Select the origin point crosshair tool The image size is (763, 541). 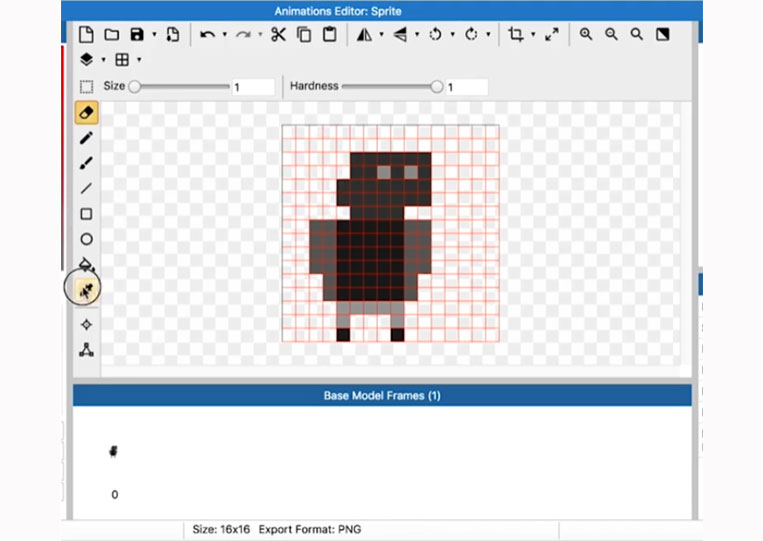86,325
